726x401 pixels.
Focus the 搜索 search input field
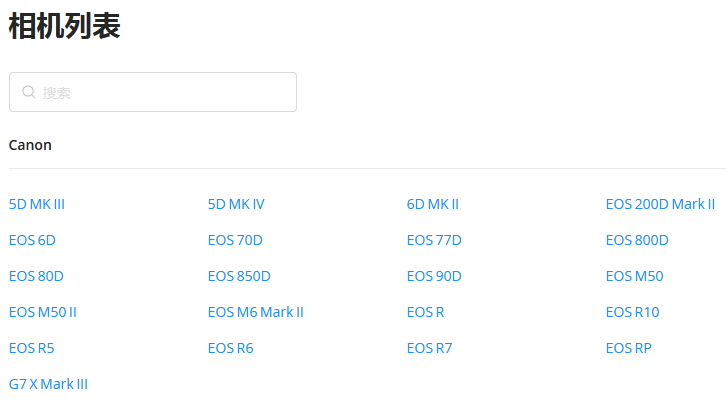point(153,92)
